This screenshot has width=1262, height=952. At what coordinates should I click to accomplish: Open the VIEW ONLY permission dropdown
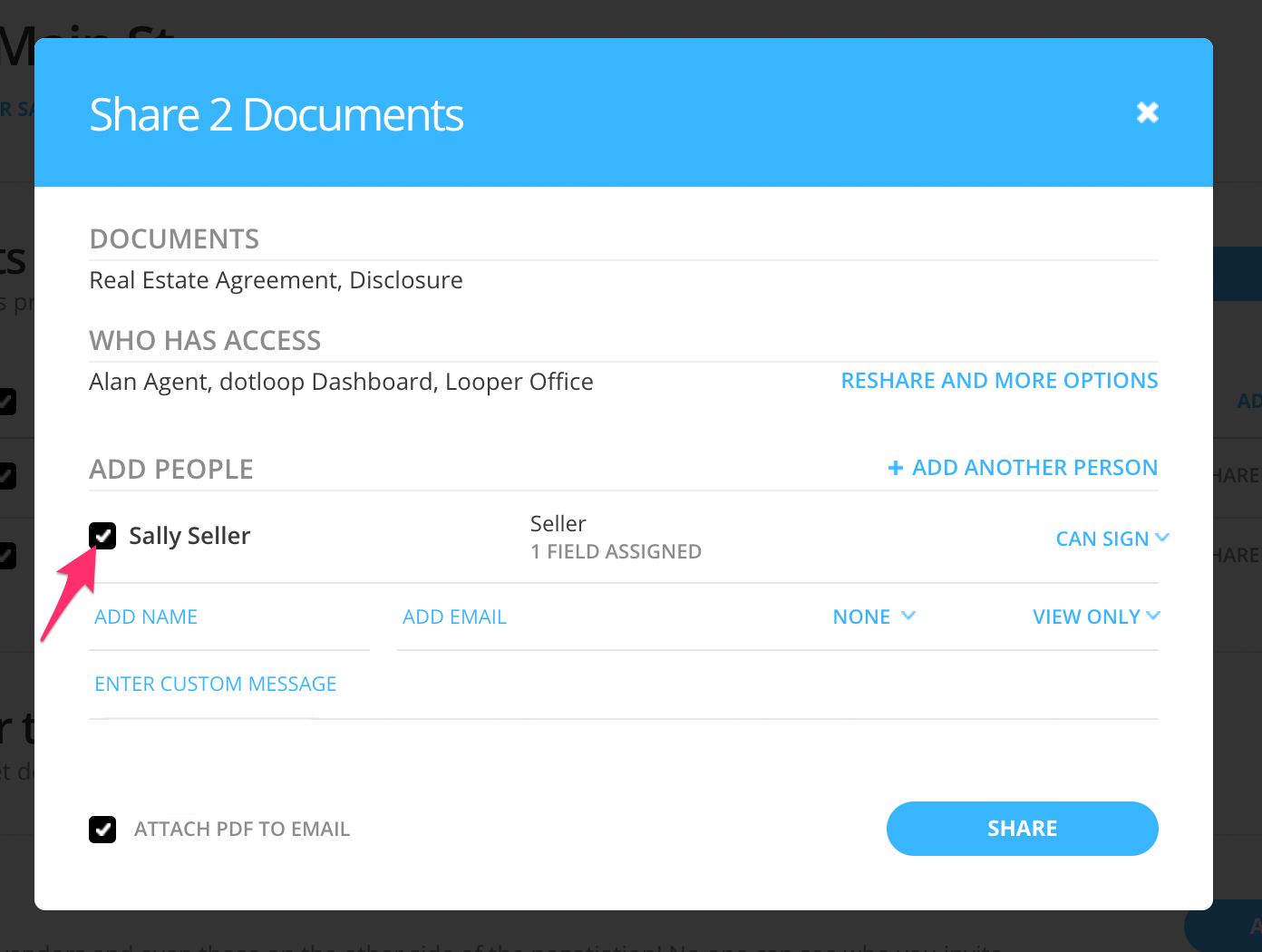[1095, 616]
